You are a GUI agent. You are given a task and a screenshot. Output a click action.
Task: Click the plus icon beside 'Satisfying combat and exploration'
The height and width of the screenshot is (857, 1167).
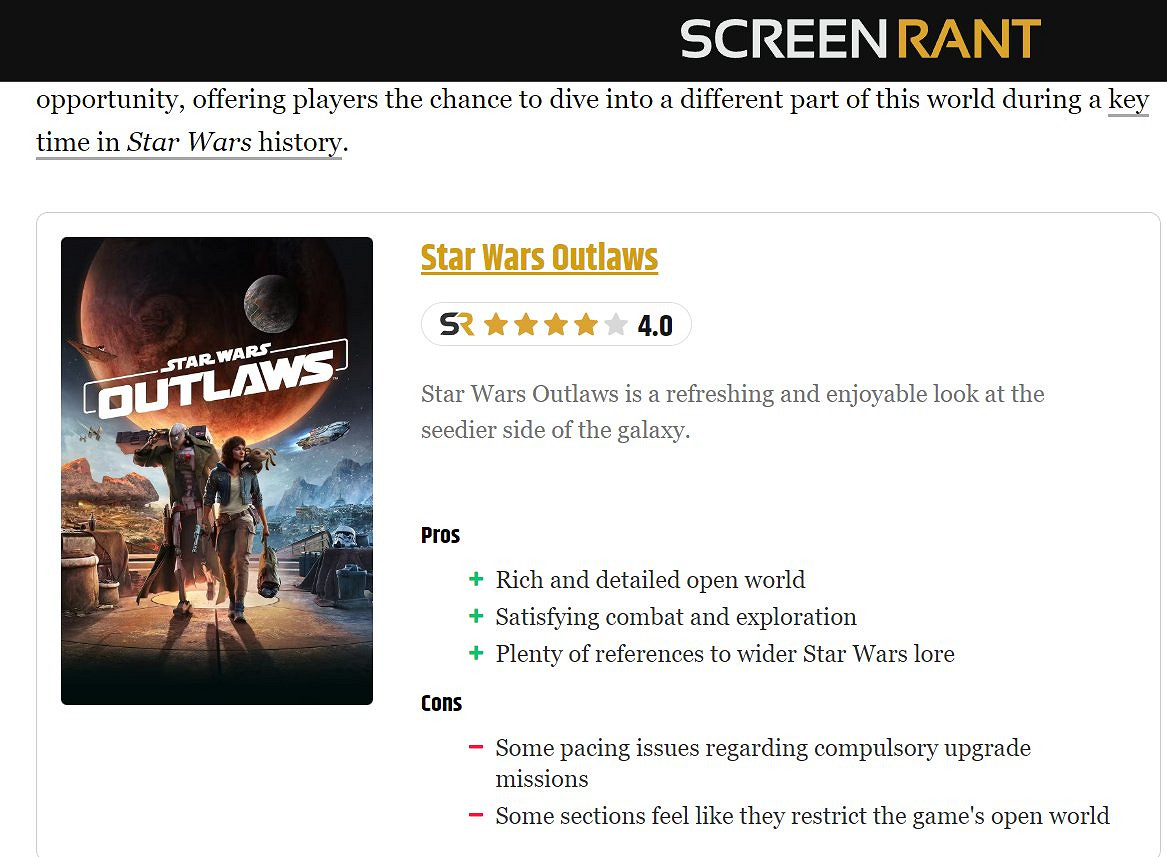476,616
